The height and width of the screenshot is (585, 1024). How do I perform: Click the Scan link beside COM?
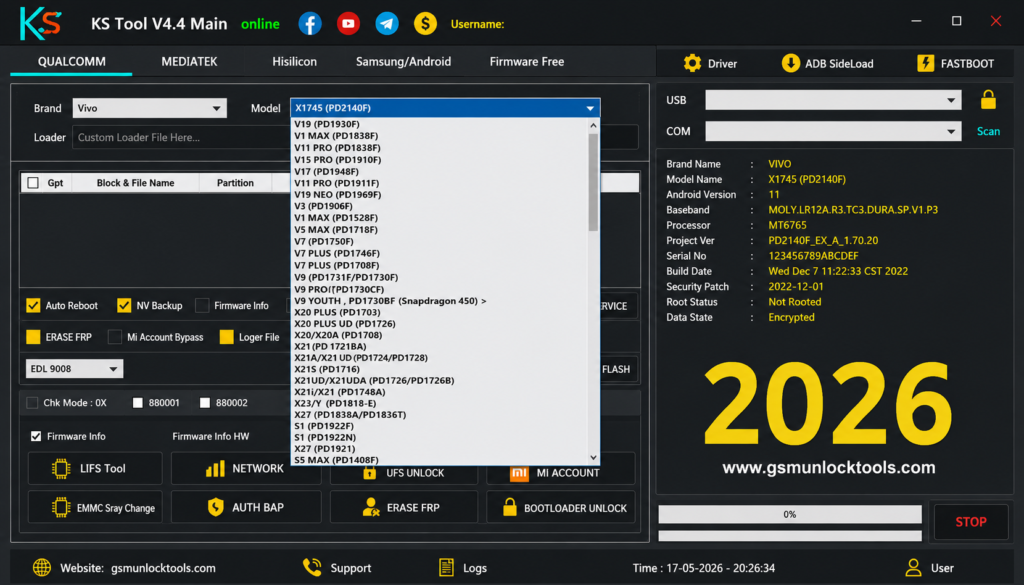coord(988,131)
